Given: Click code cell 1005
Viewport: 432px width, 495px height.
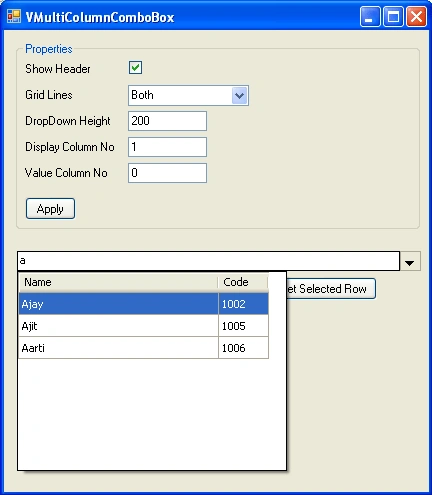Looking at the screenshot, I should [243, 326].
